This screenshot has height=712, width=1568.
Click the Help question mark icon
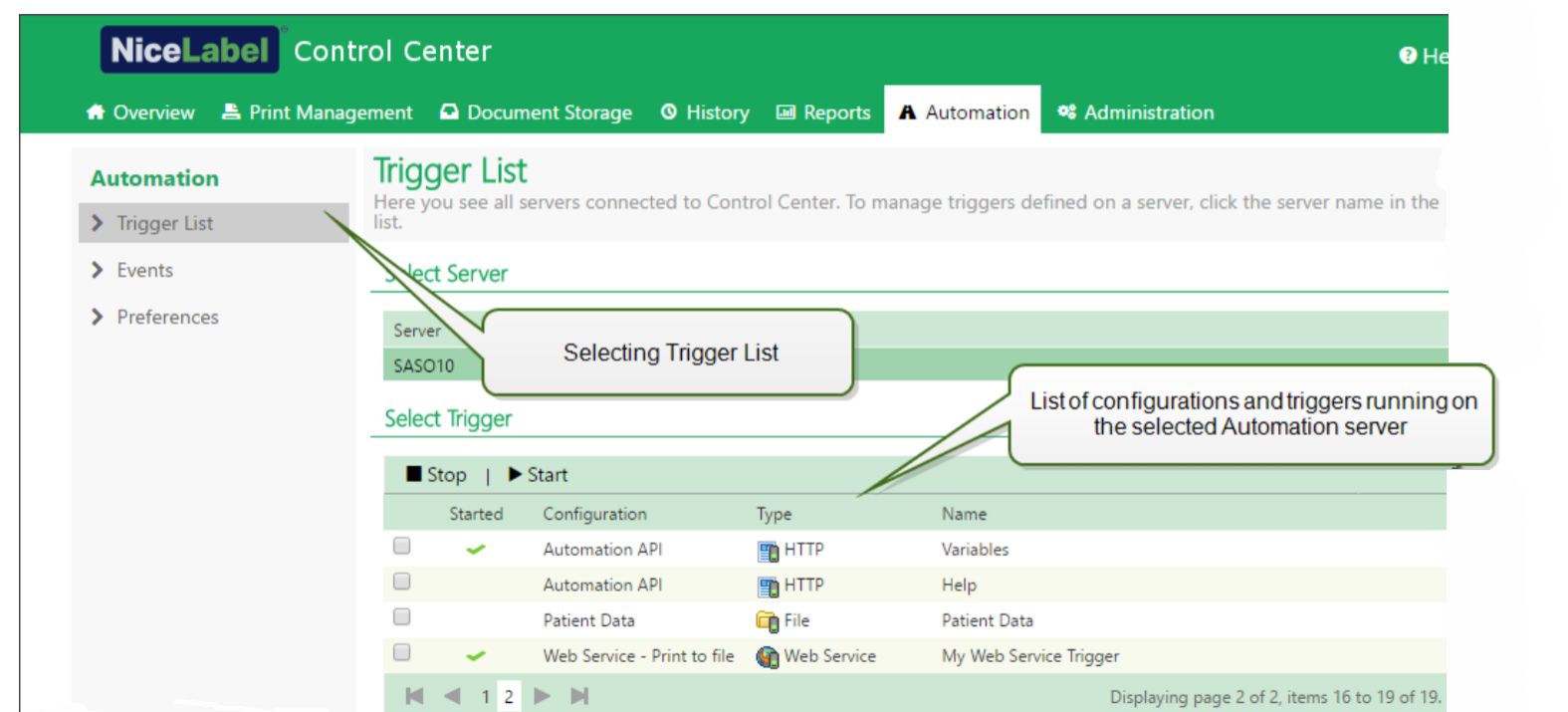pyautogui.click(x=1407, y=56)
